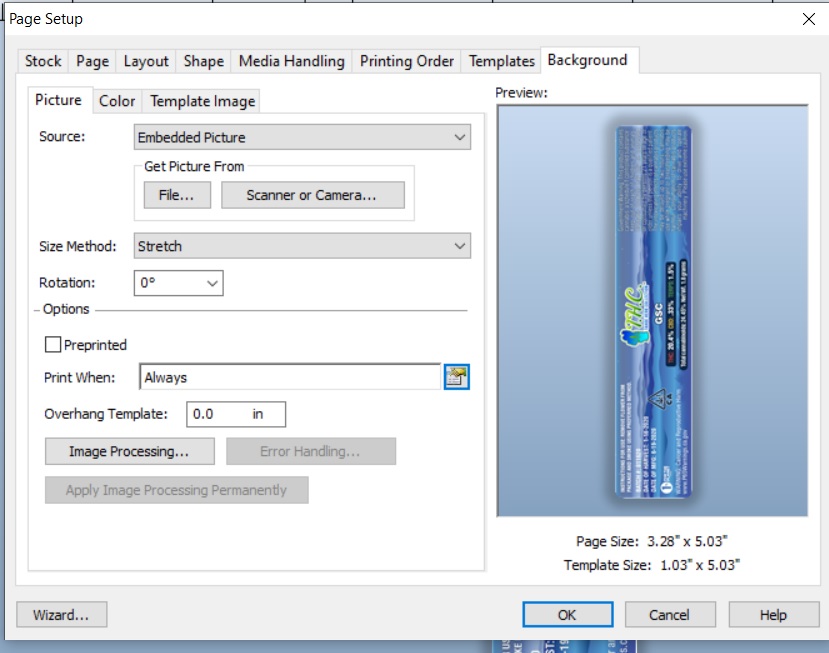Viewport: 829px width, 653px height.
Task: Enable the Preprinted checkbox
Action: pyautogui.click(x=53, y=345)
